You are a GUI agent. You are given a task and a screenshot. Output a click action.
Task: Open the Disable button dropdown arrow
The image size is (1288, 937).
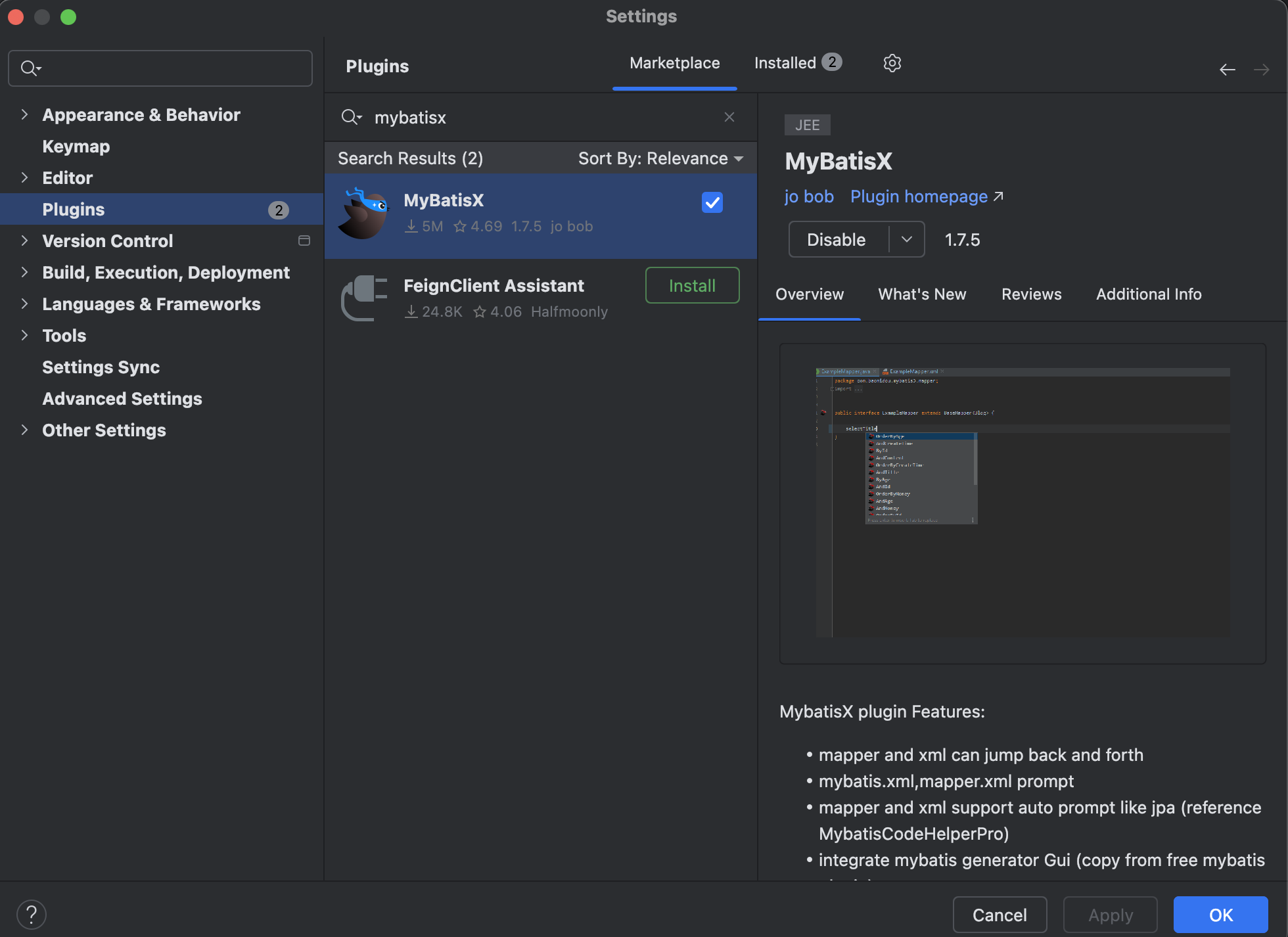point(906,239)
